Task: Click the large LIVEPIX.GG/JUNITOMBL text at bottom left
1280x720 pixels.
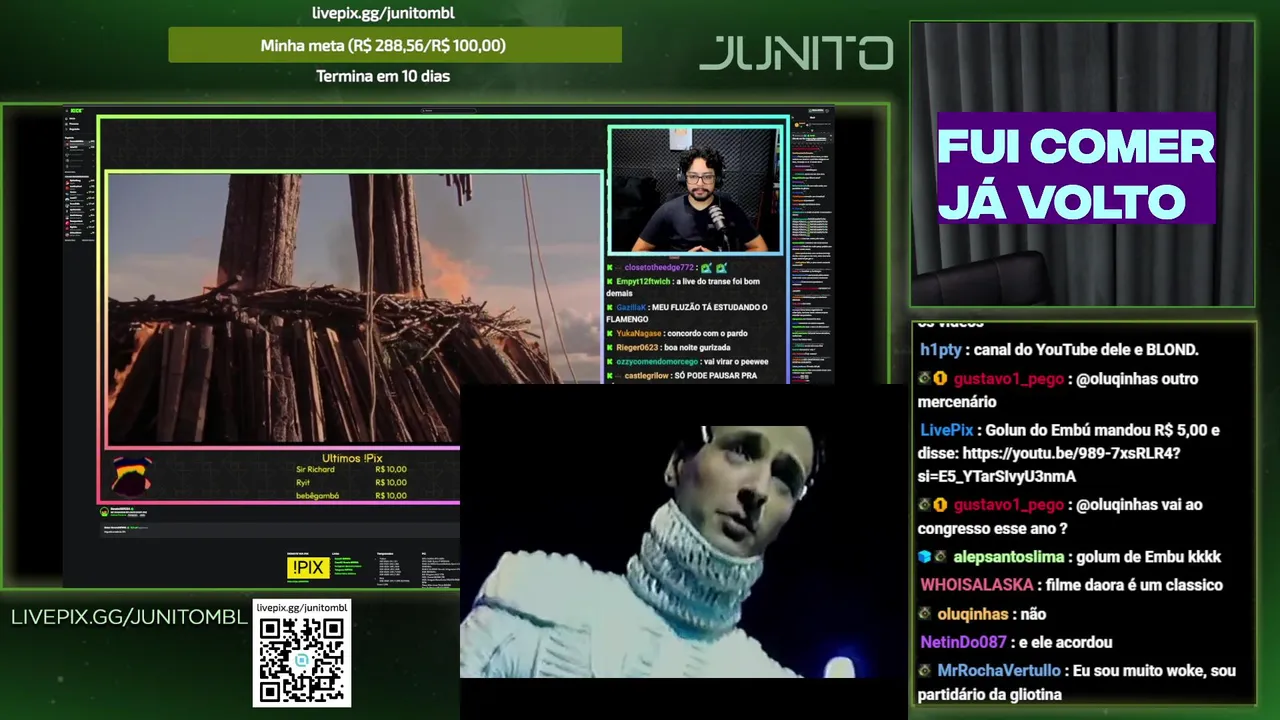Action: (x=129, y=617)
